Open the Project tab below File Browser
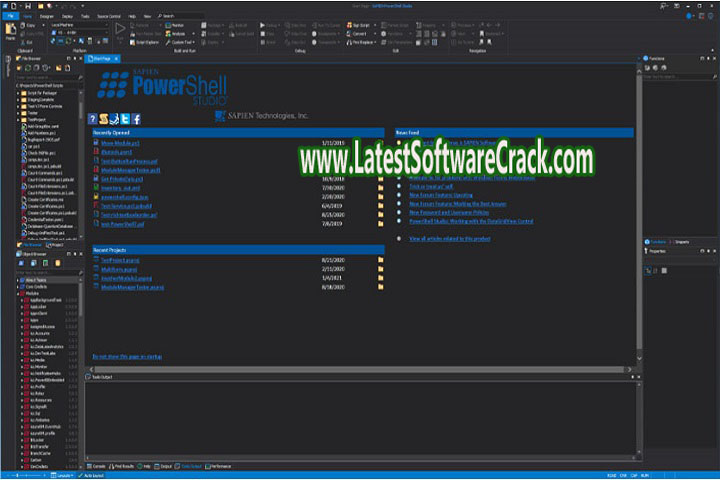 click(x=55, y=245)
